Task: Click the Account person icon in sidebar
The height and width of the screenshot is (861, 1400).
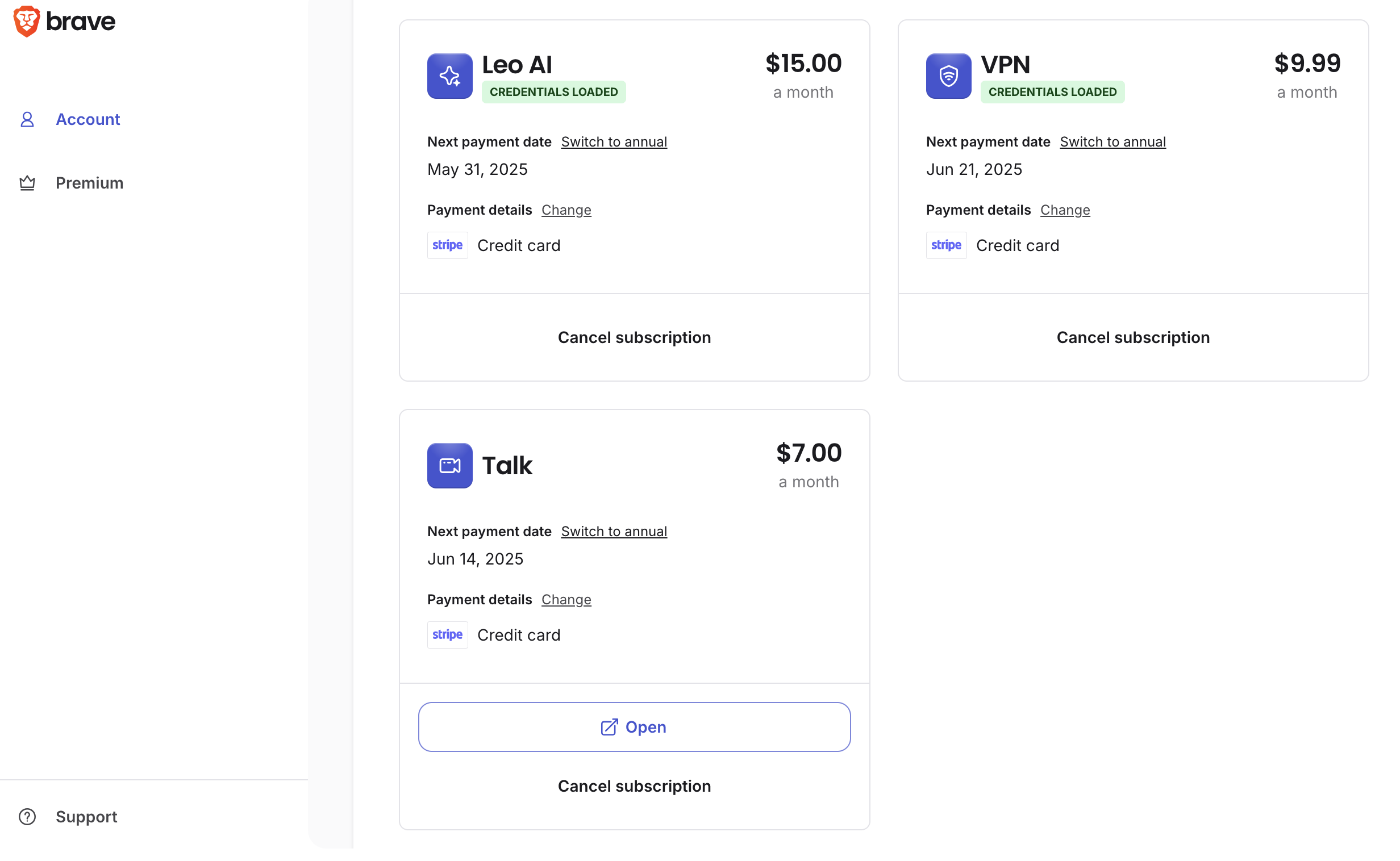Action: click(x=27, y=120)
